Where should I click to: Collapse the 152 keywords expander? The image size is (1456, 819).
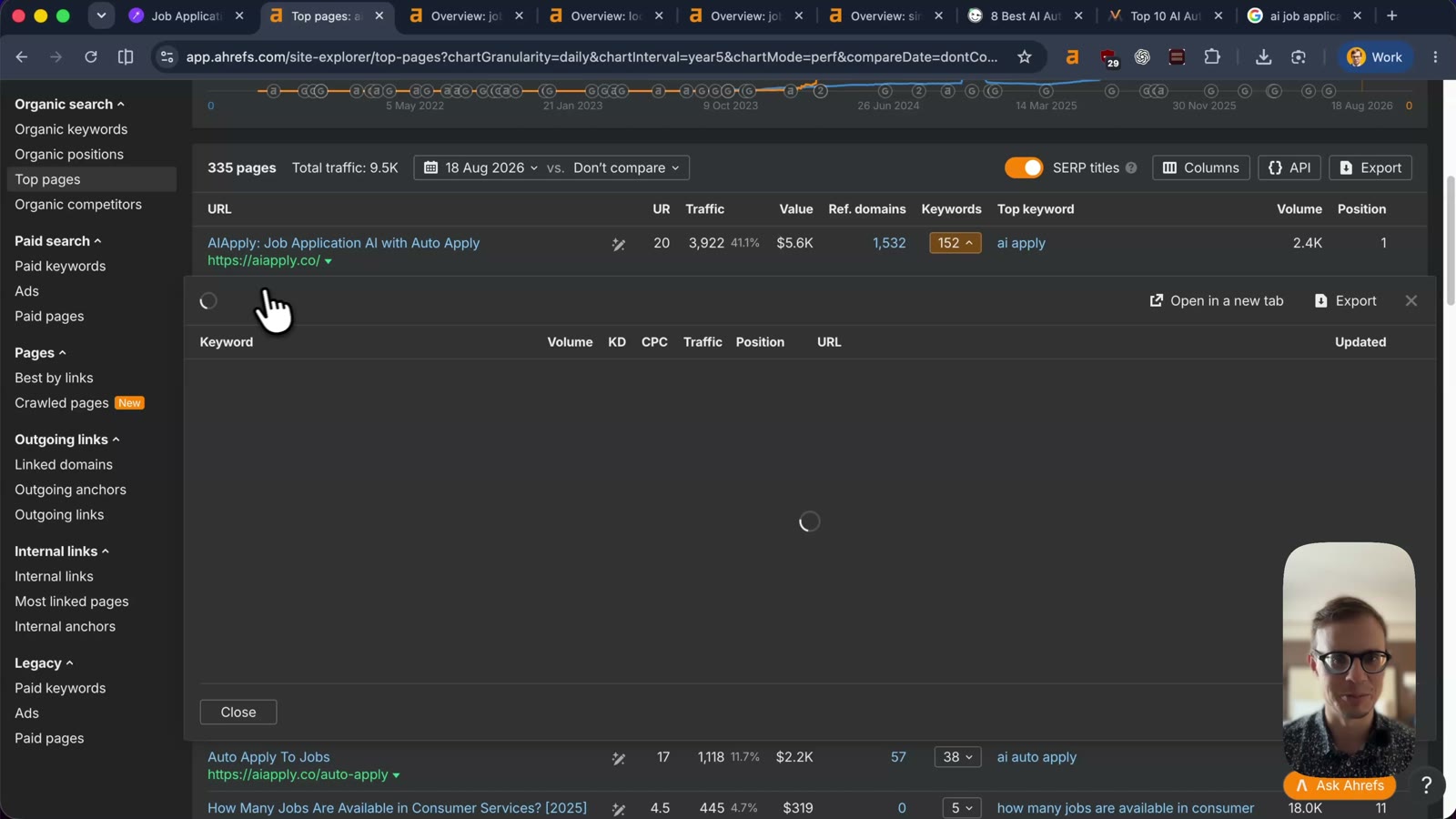coord(955,243)
